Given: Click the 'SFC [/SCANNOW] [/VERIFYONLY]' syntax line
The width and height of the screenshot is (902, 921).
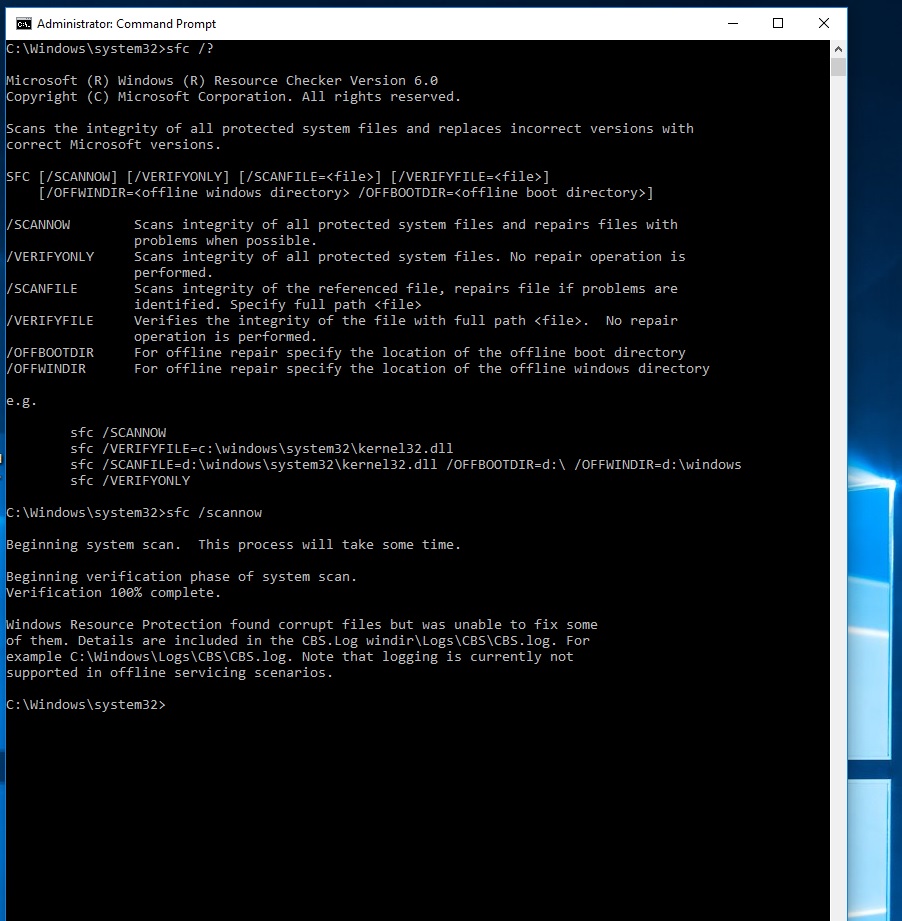Looking at the screenshot, I should pos(278,177).
